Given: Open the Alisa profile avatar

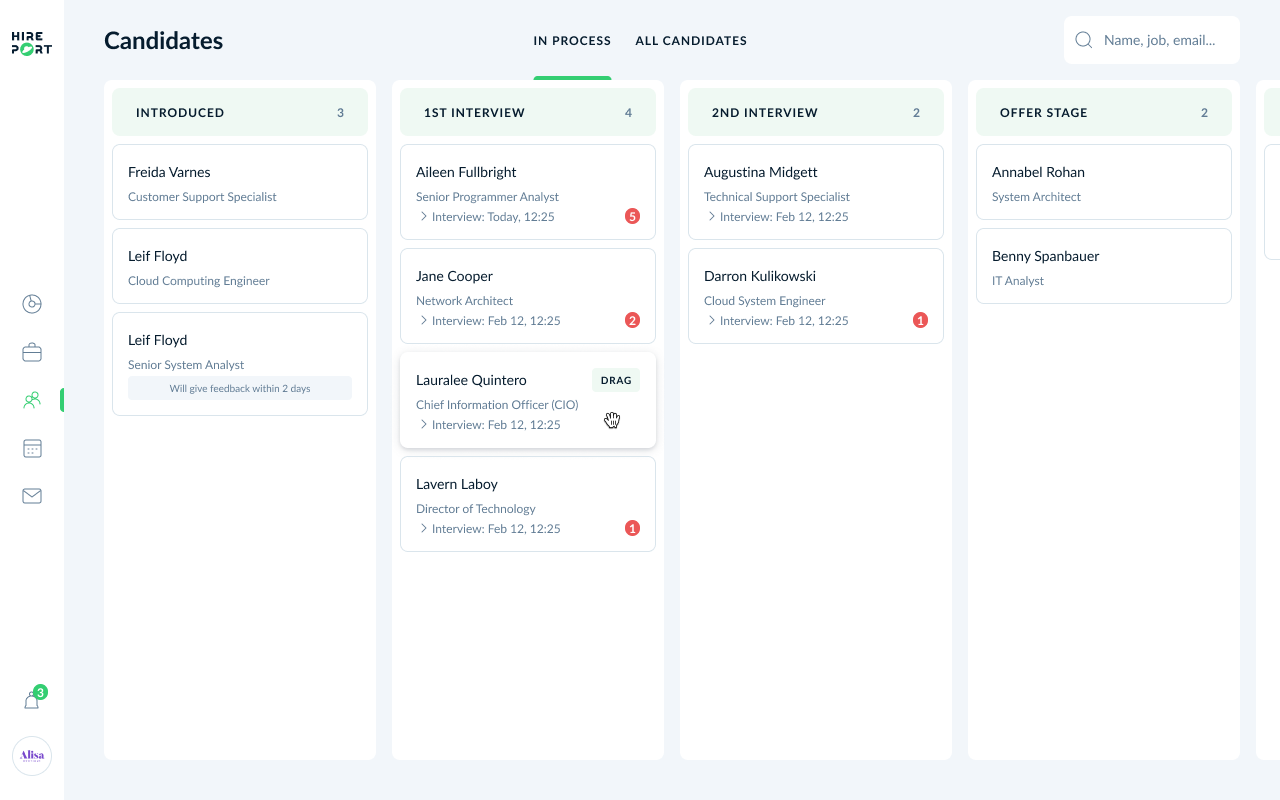Looking at the screenshot, I should 31,756.
